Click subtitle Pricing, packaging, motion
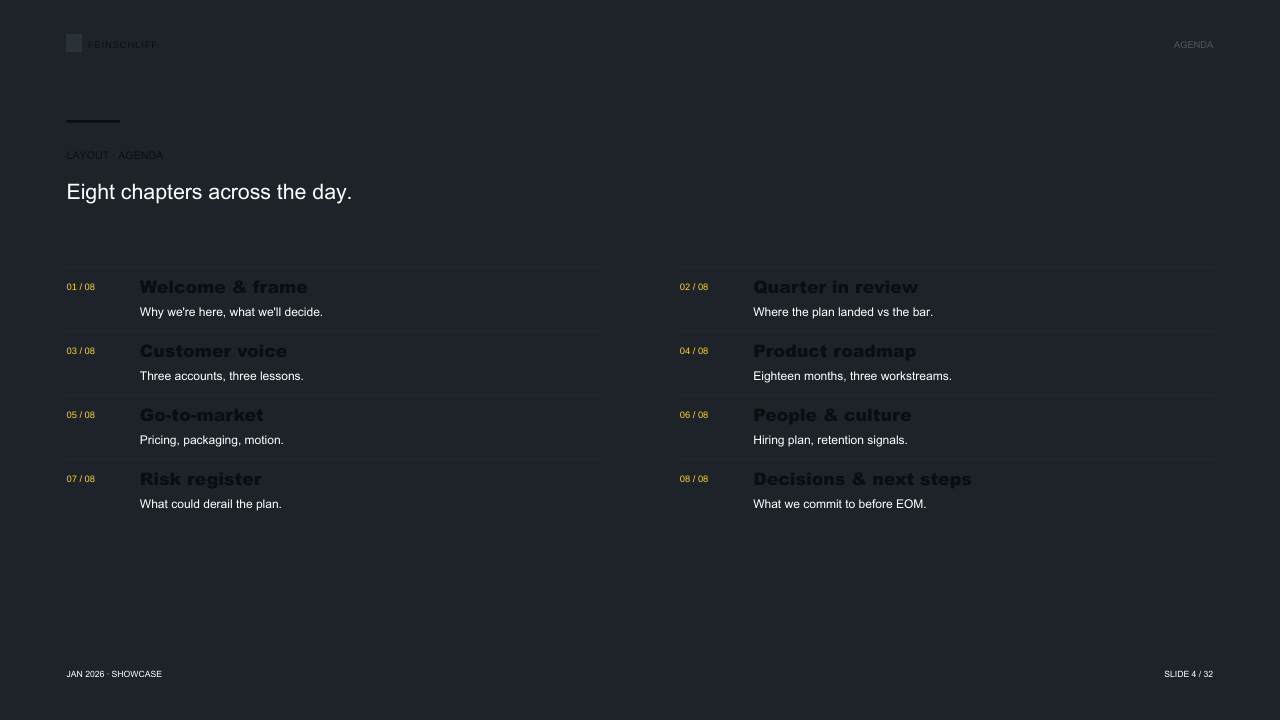Screen dimensions: 1281x720 point(212,440)
